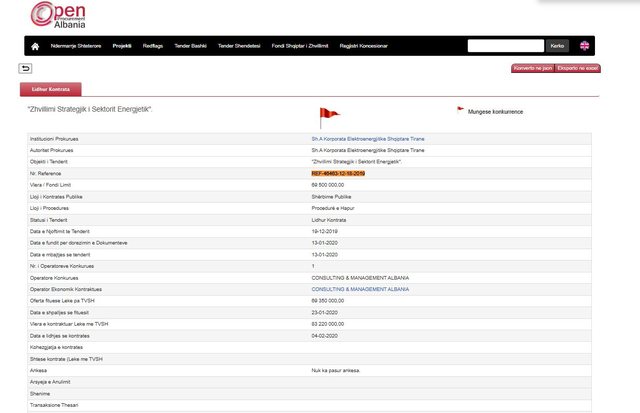Go back using the return arrow icon
The height and width of the screenshot is (413, 640).
(25, 68)
